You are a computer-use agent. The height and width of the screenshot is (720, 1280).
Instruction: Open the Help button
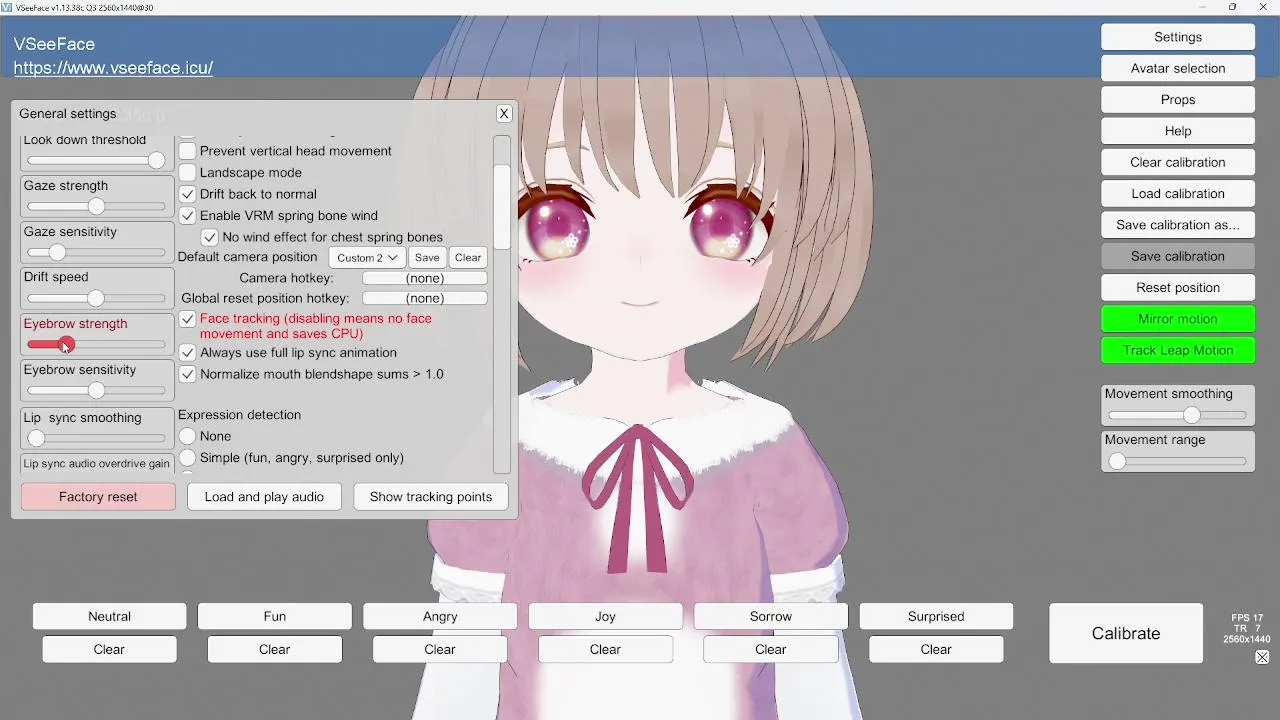1178,131
